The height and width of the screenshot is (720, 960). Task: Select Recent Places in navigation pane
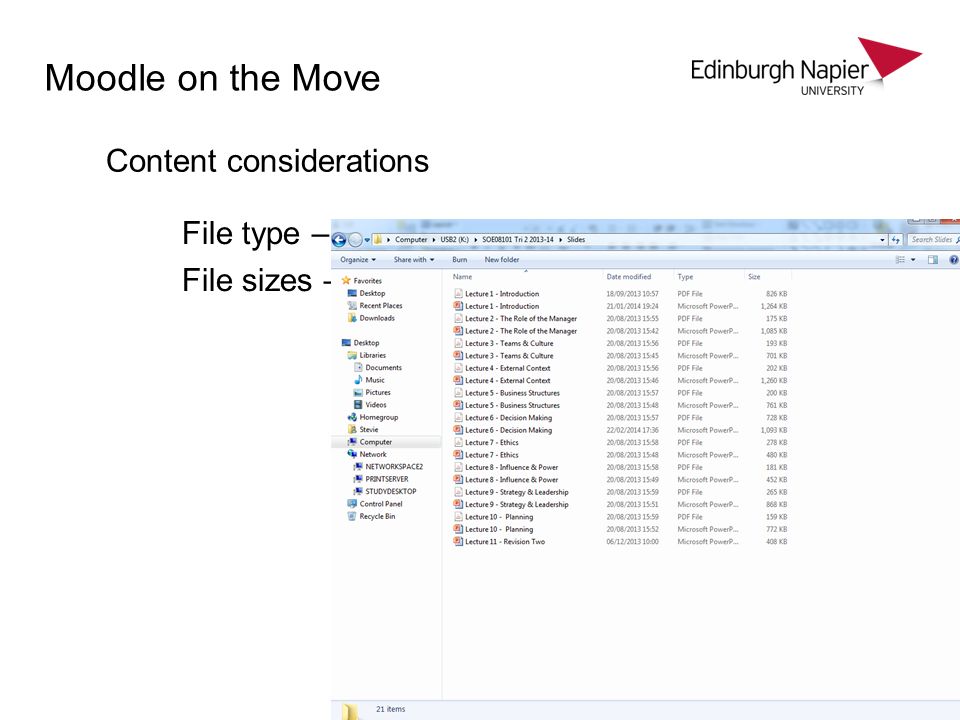coord(381,306)
